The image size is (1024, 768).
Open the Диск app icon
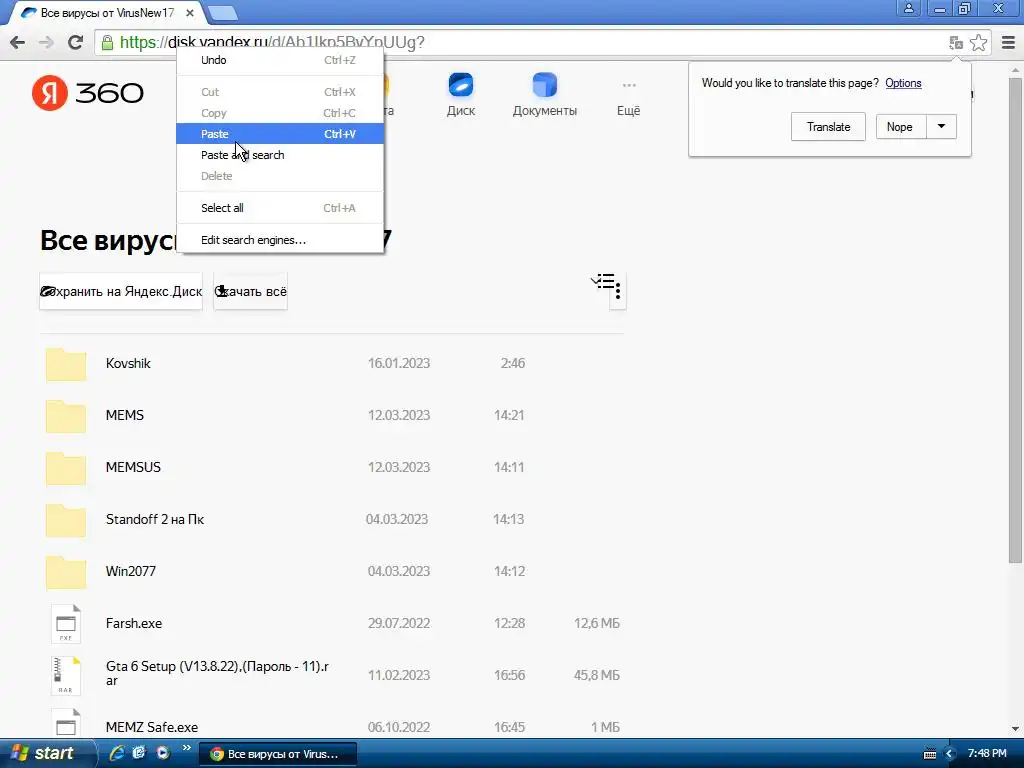(461, 85)
